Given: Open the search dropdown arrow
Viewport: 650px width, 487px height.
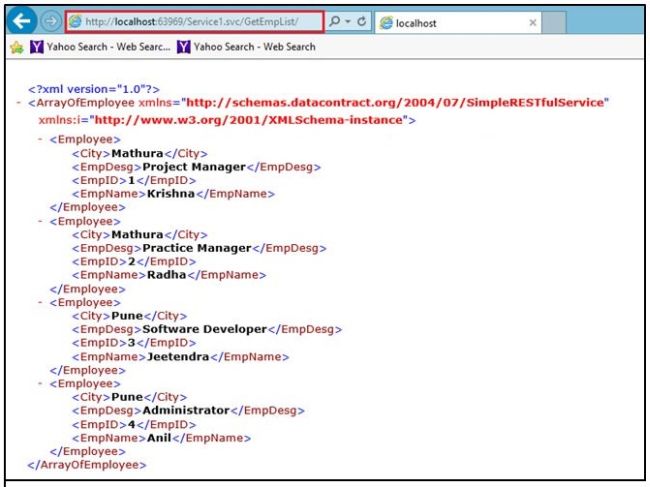Looking at the screenshot, I should [348, 21].
